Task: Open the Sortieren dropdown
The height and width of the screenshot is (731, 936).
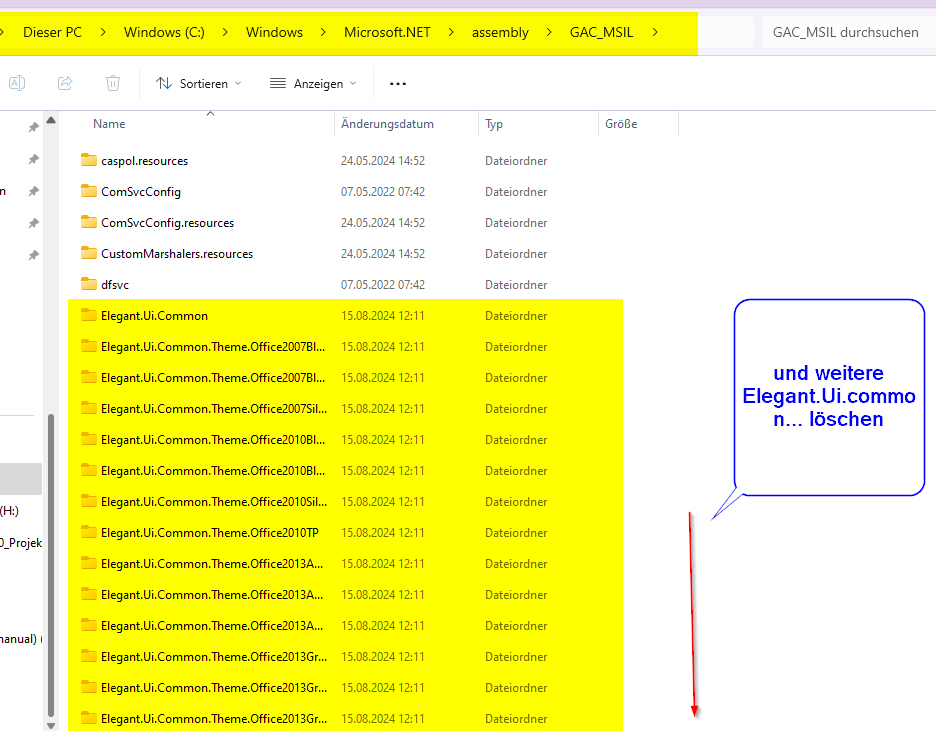Action: click(x=199, y=84)
